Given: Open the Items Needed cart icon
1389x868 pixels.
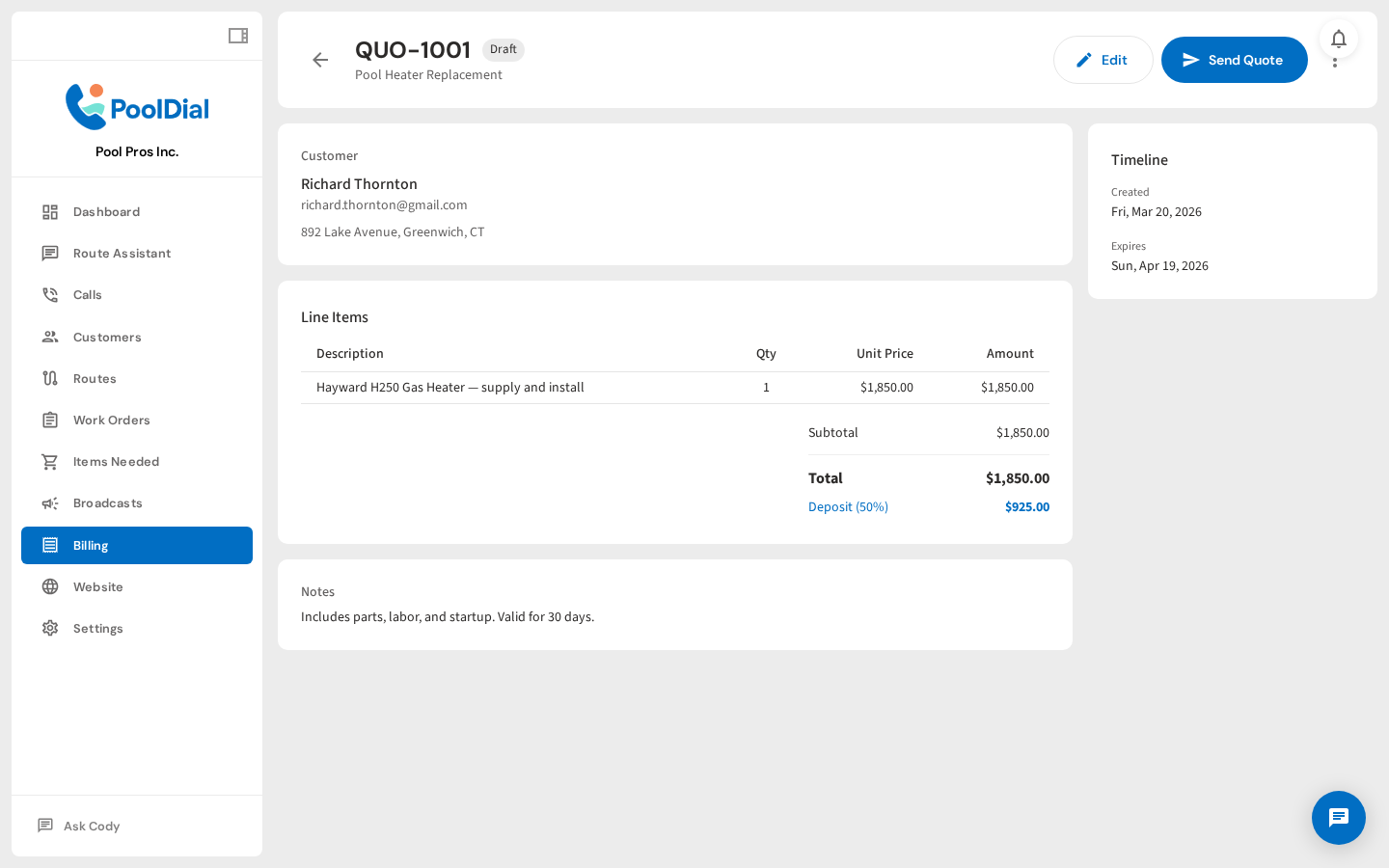Looking at the screenshot, I should 50,461.
